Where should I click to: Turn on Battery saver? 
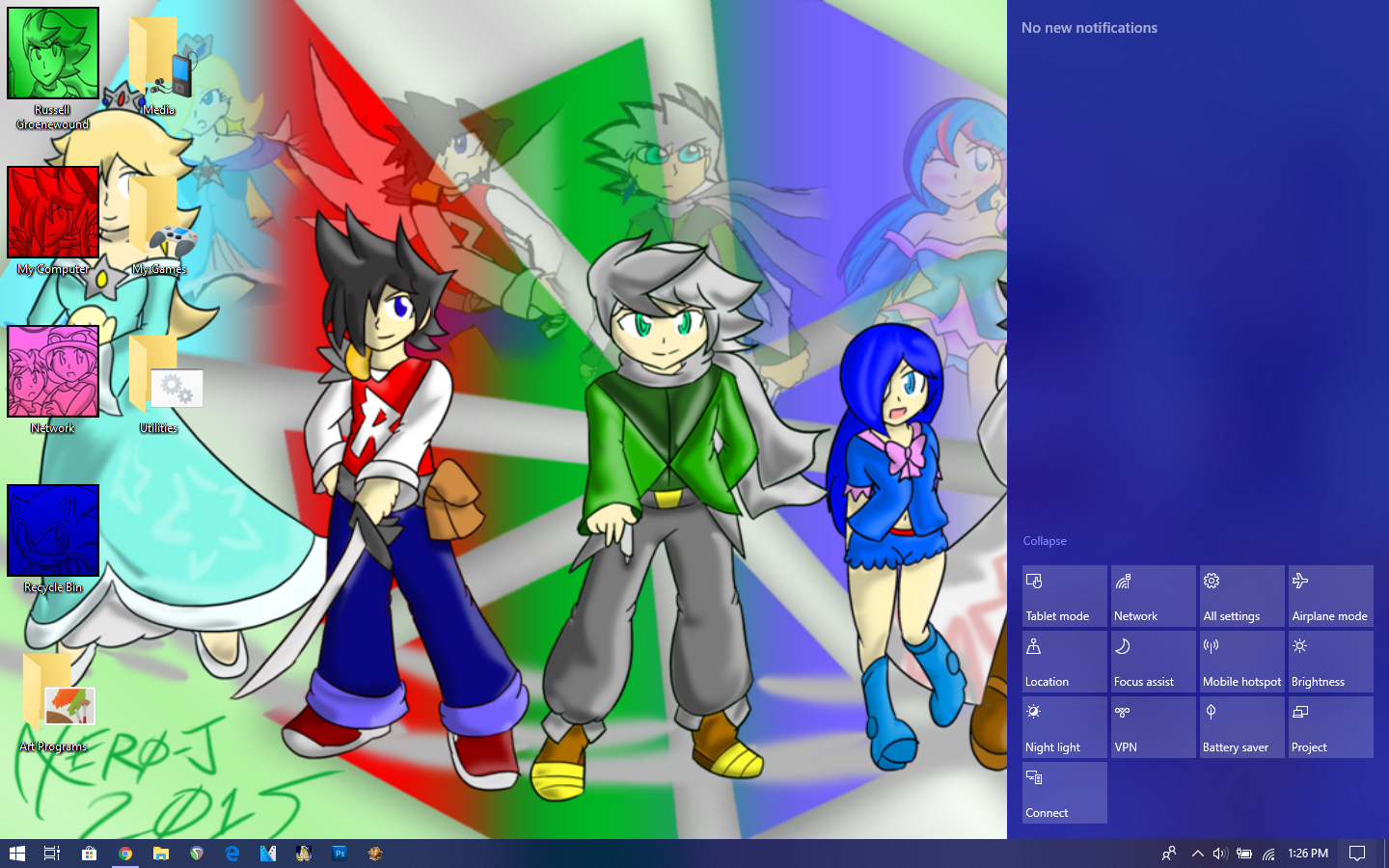(1241, 726)
